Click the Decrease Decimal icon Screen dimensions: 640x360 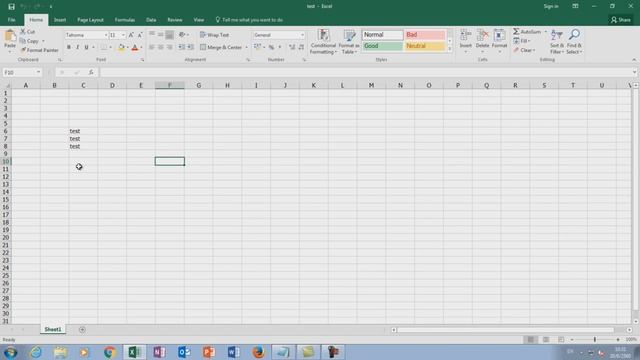301,47
